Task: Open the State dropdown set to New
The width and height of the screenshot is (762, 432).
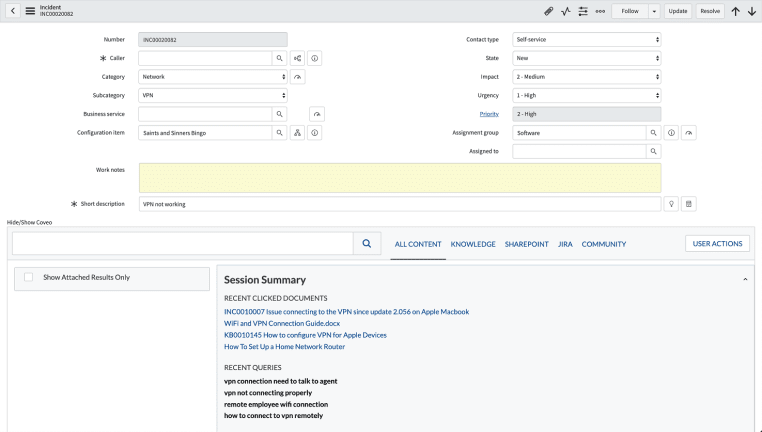Action: [586, 59]
